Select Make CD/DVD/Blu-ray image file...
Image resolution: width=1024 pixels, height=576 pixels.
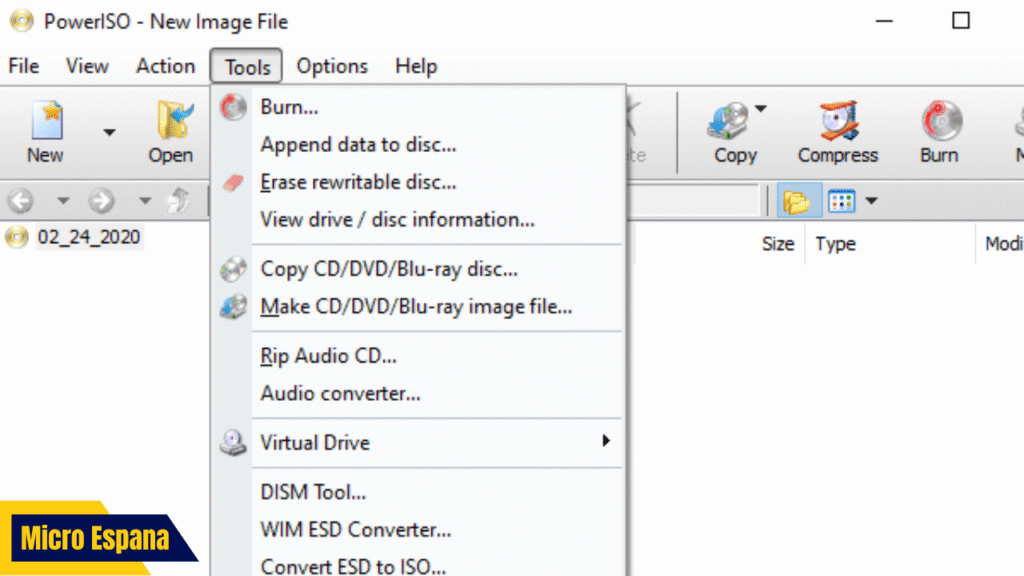tap(416, 307)
